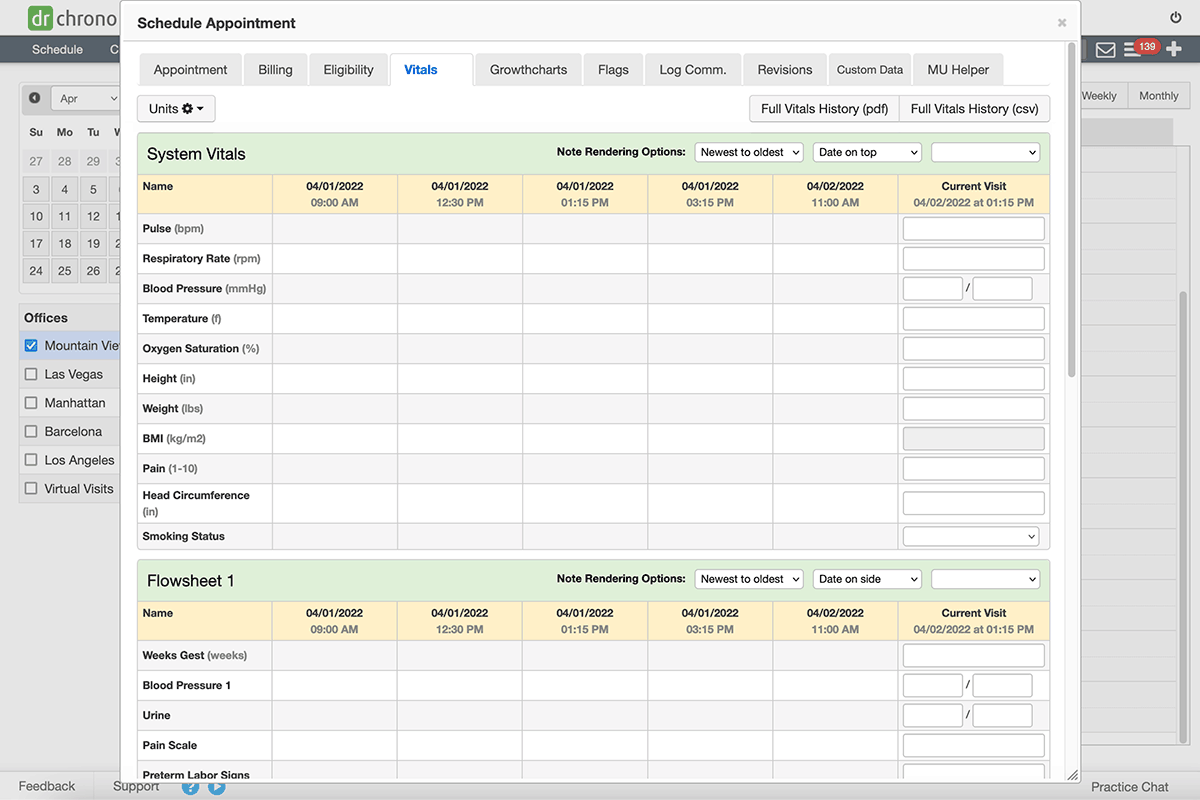The image size is (1200, 800).
Task: Click the Height input field
Action: pos(974,379)
